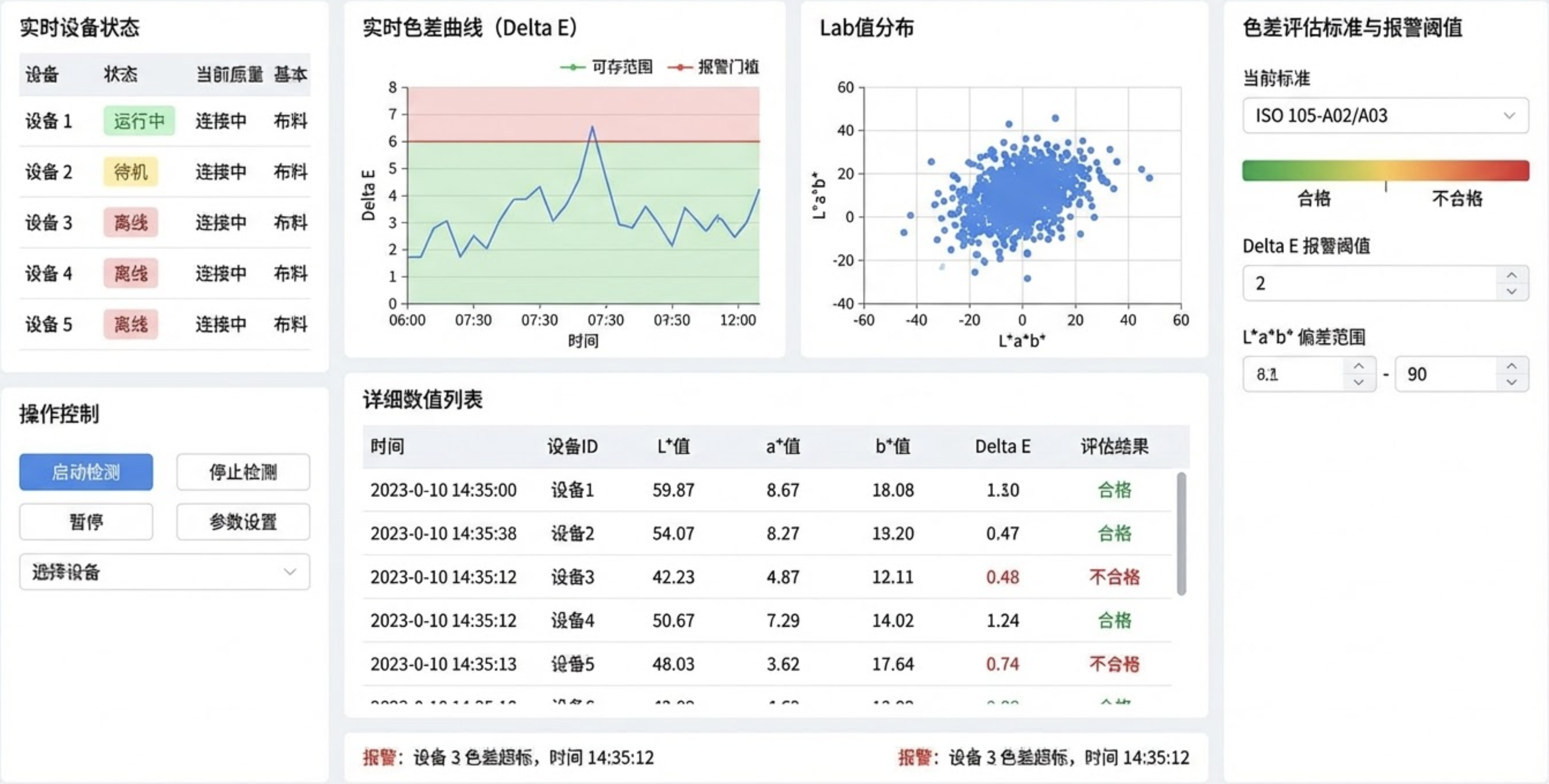Decrement the lower deviation range value
1549x784 pixels.
tap(1358, 382)
